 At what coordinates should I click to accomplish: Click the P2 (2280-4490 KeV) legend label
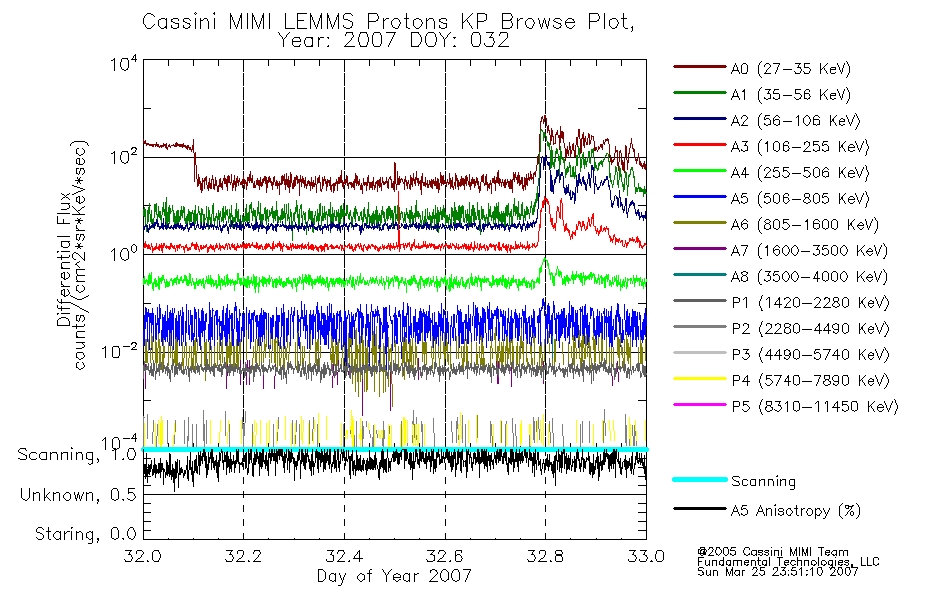810,329
